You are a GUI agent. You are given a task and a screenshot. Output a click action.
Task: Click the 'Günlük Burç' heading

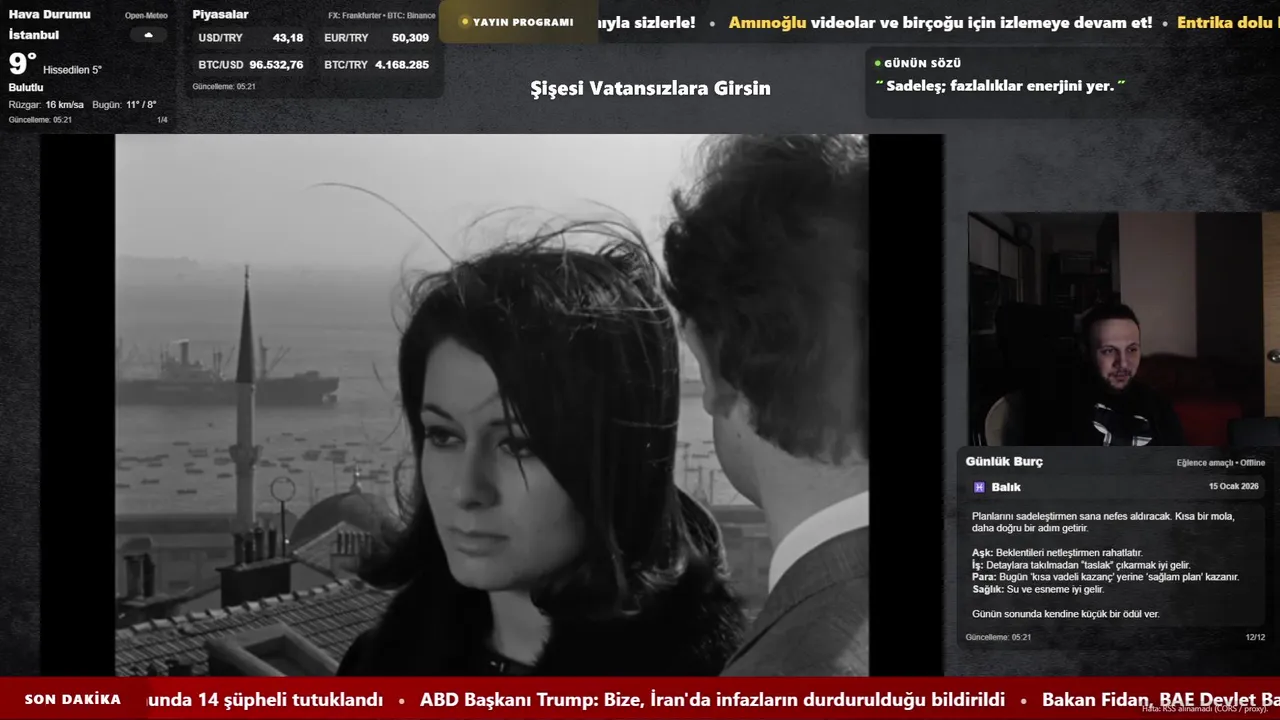point(1004,461)
